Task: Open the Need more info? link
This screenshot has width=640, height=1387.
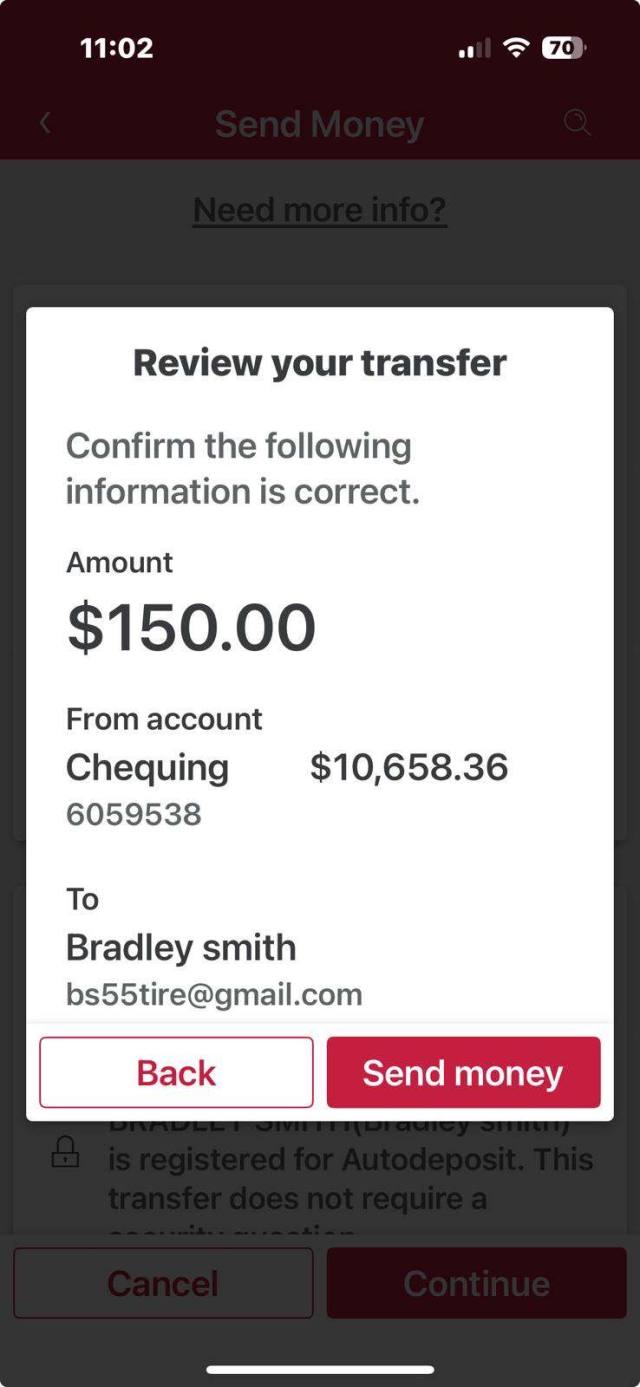Action: pyautogui.click(x=320, y=210)
